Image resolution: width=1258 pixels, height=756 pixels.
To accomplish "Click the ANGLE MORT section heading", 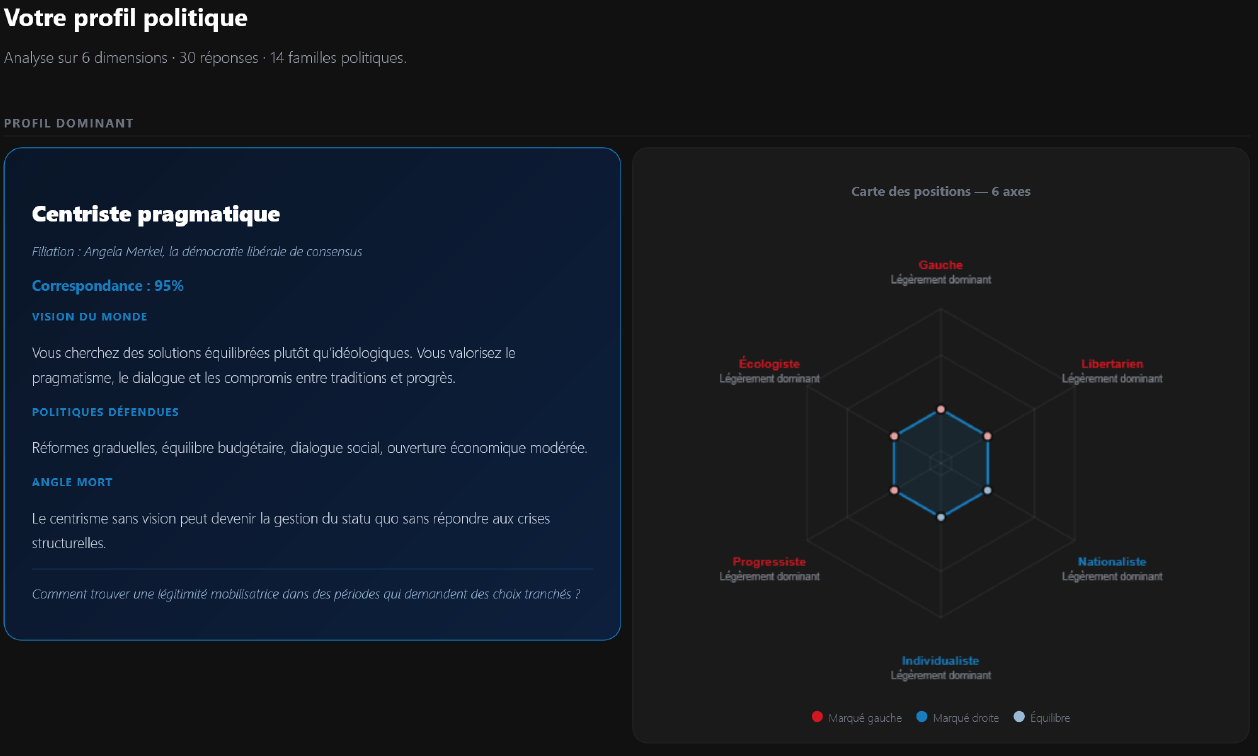I will coord(72,482).
